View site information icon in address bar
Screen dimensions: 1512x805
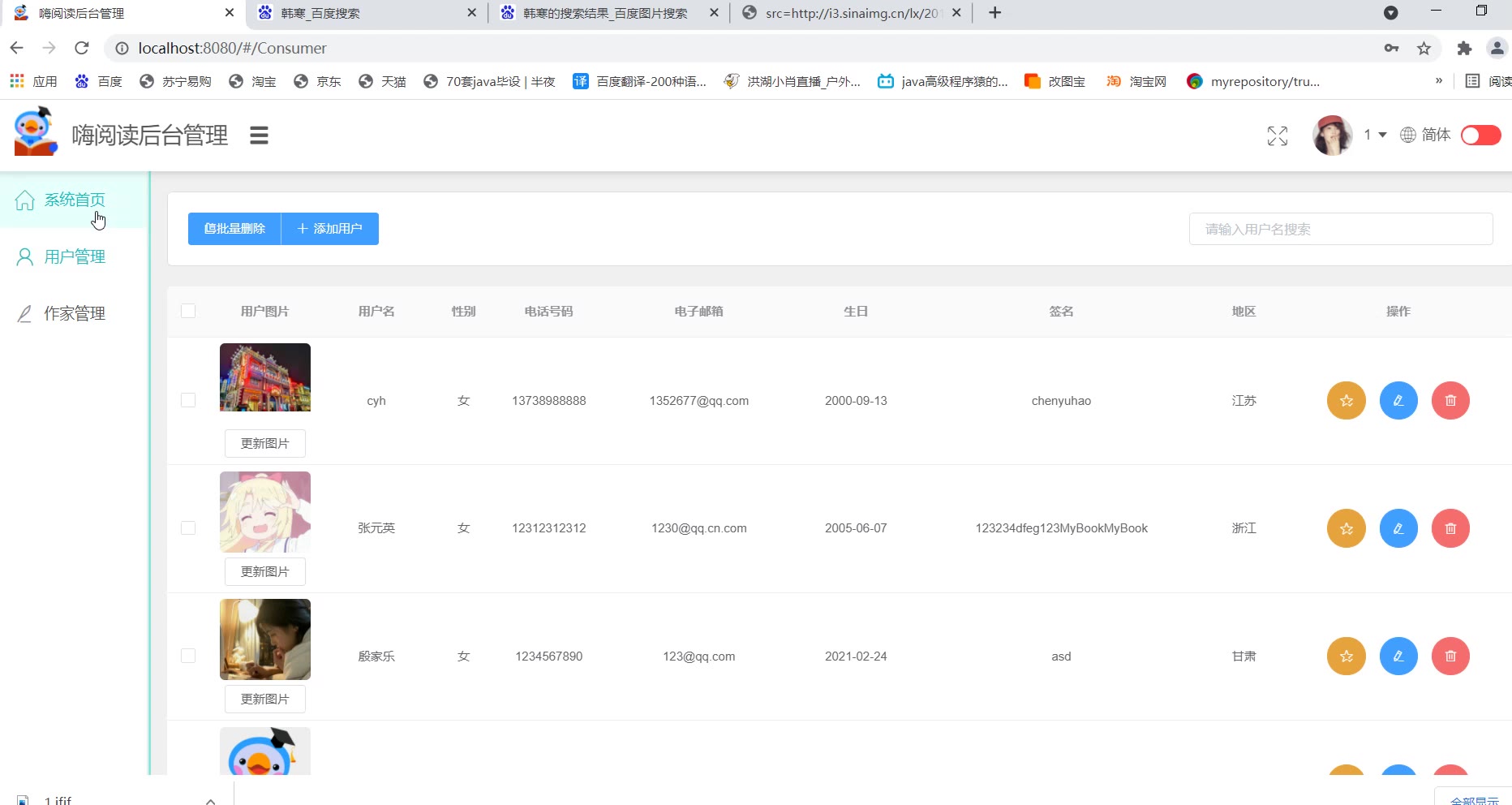[122, 49]
